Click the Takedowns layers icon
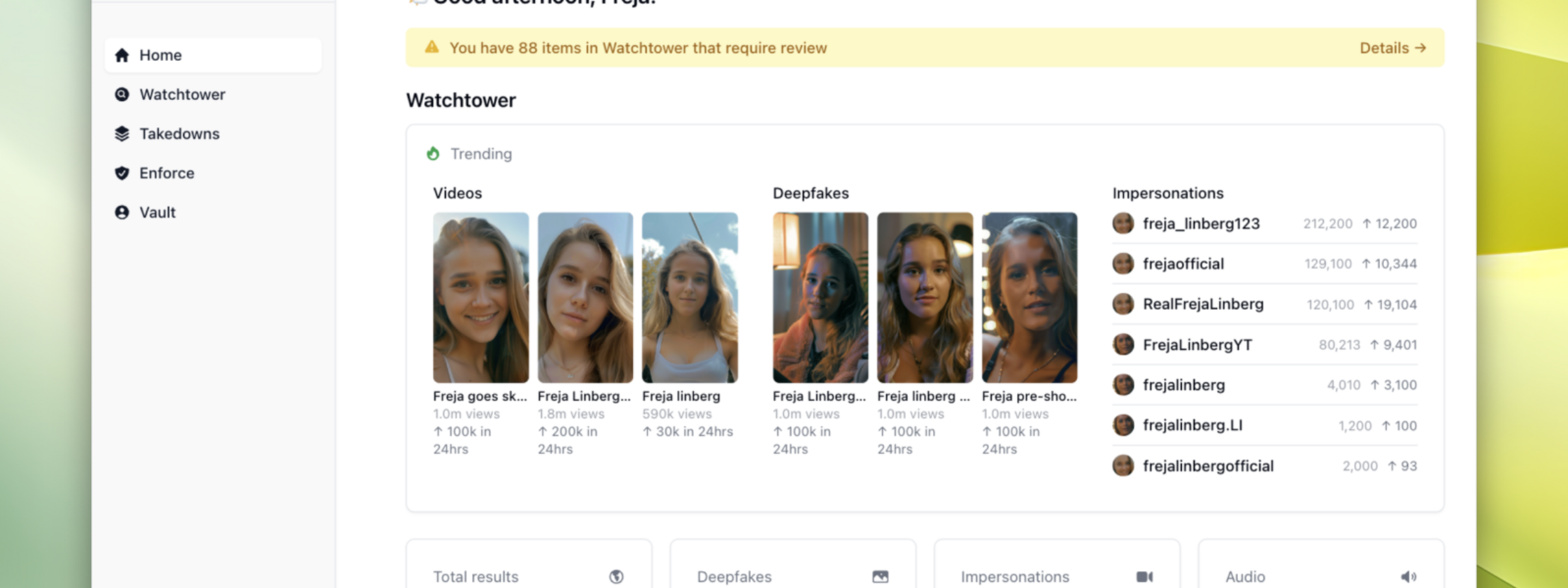The image size is (1568, 588). click(122, 134)
